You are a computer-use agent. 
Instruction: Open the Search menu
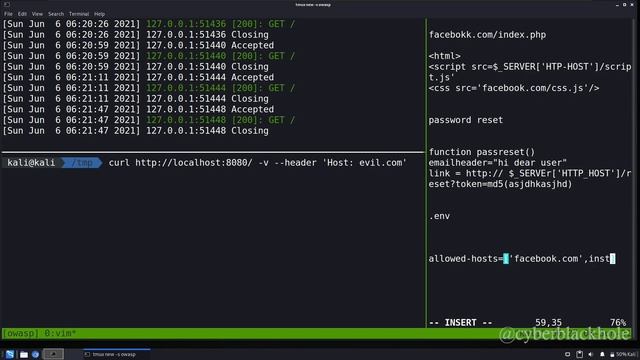56,14
